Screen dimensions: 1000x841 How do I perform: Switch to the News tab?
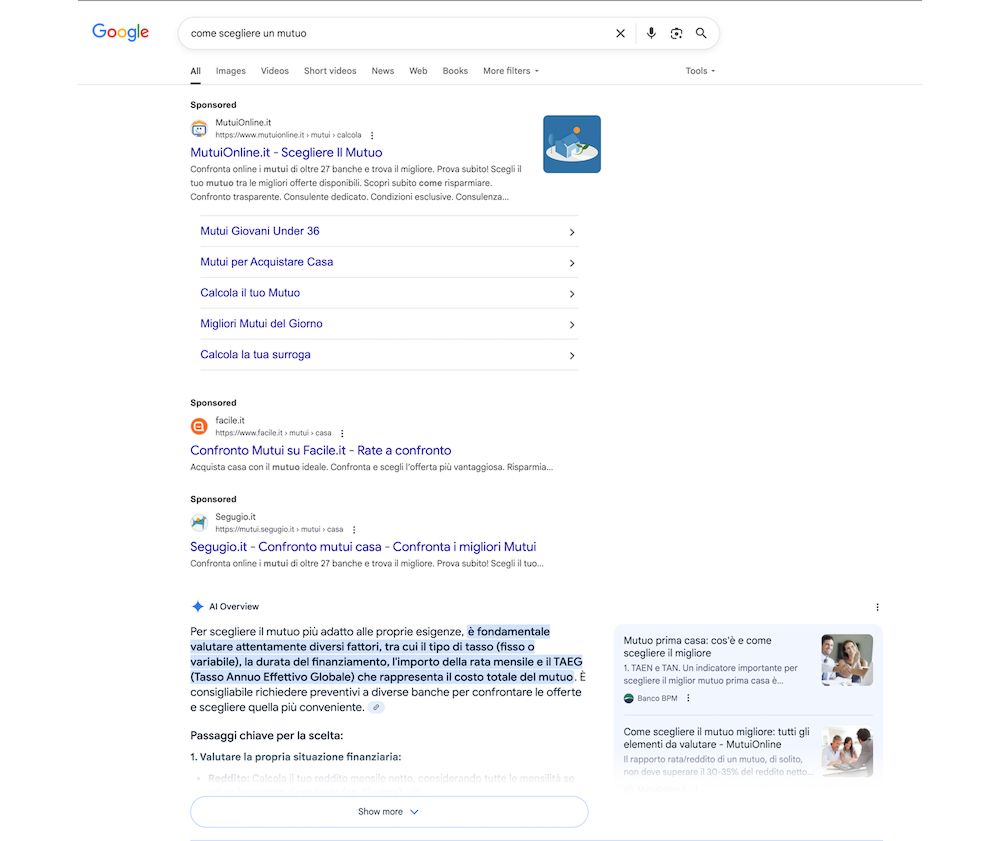point(383,70)
